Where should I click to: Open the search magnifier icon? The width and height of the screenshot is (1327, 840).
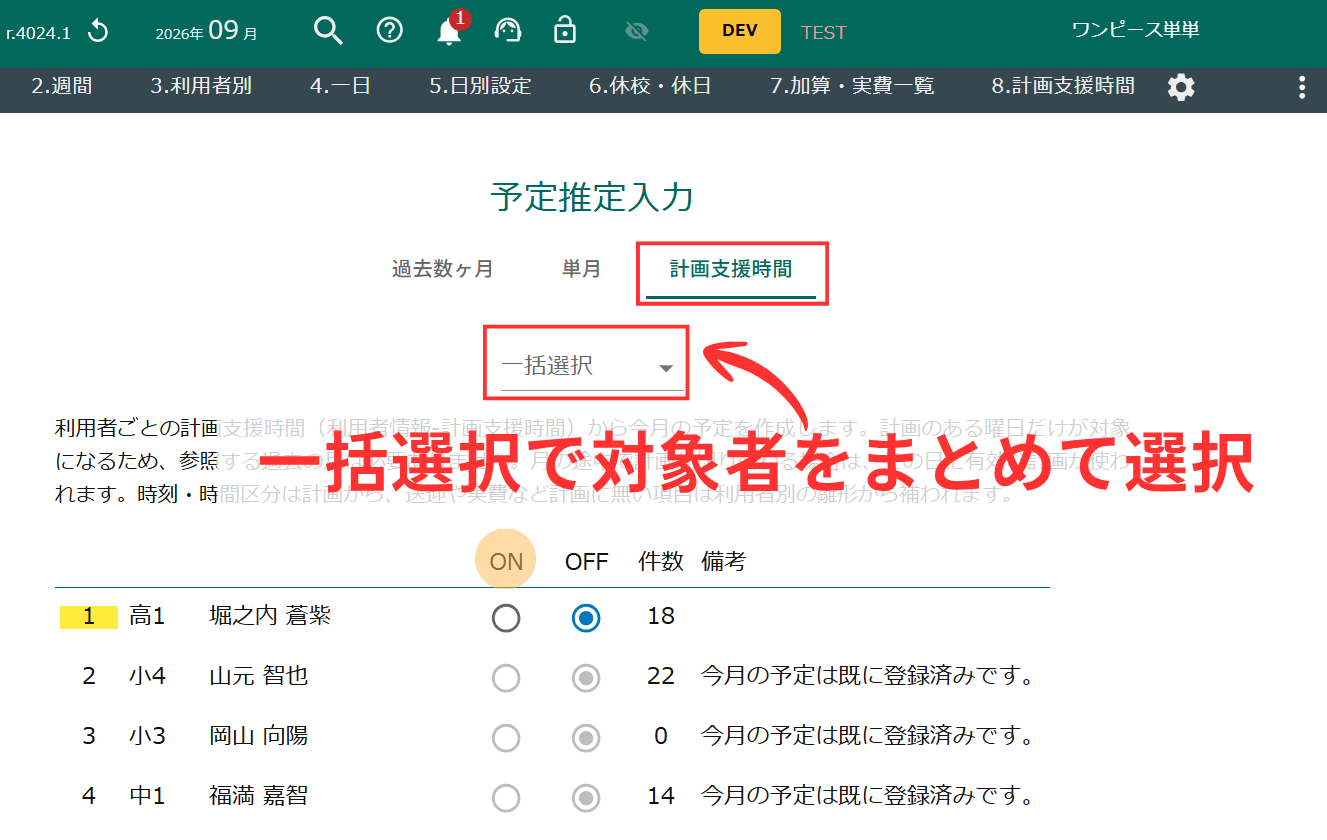[328, 31]
